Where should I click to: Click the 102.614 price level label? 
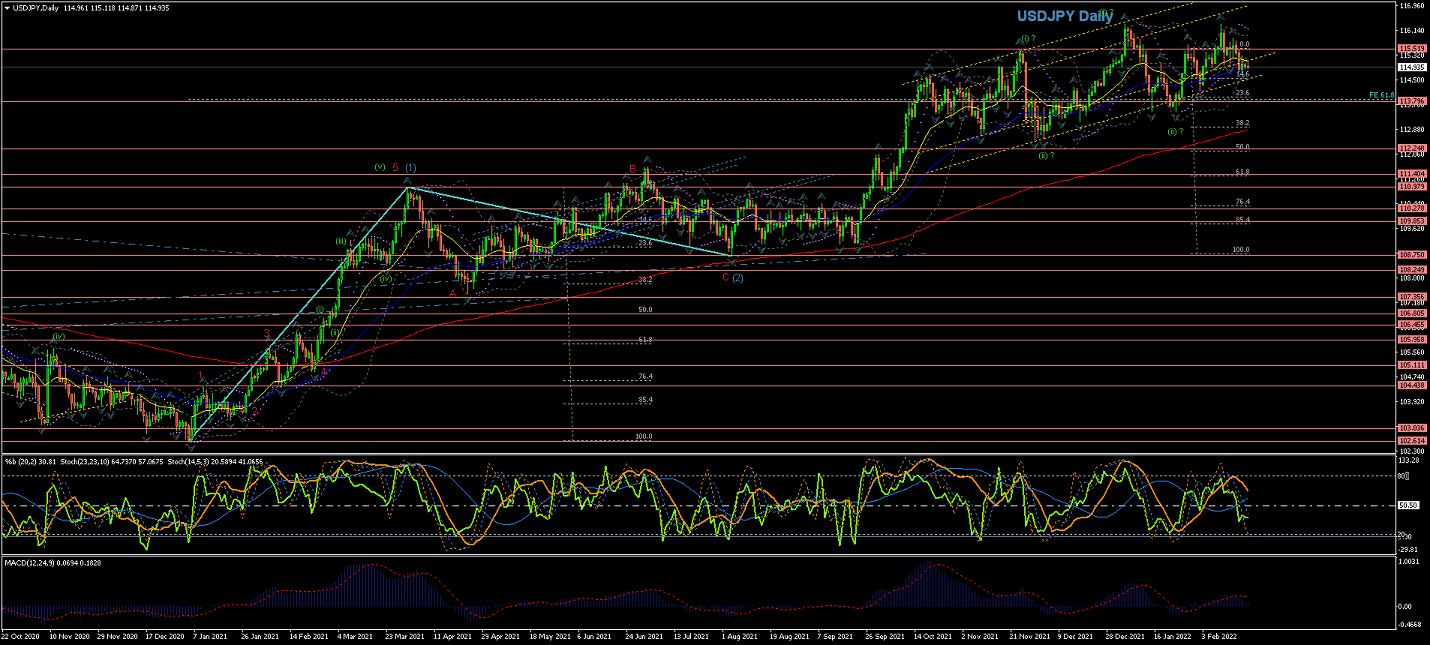tap(1411, 440)
